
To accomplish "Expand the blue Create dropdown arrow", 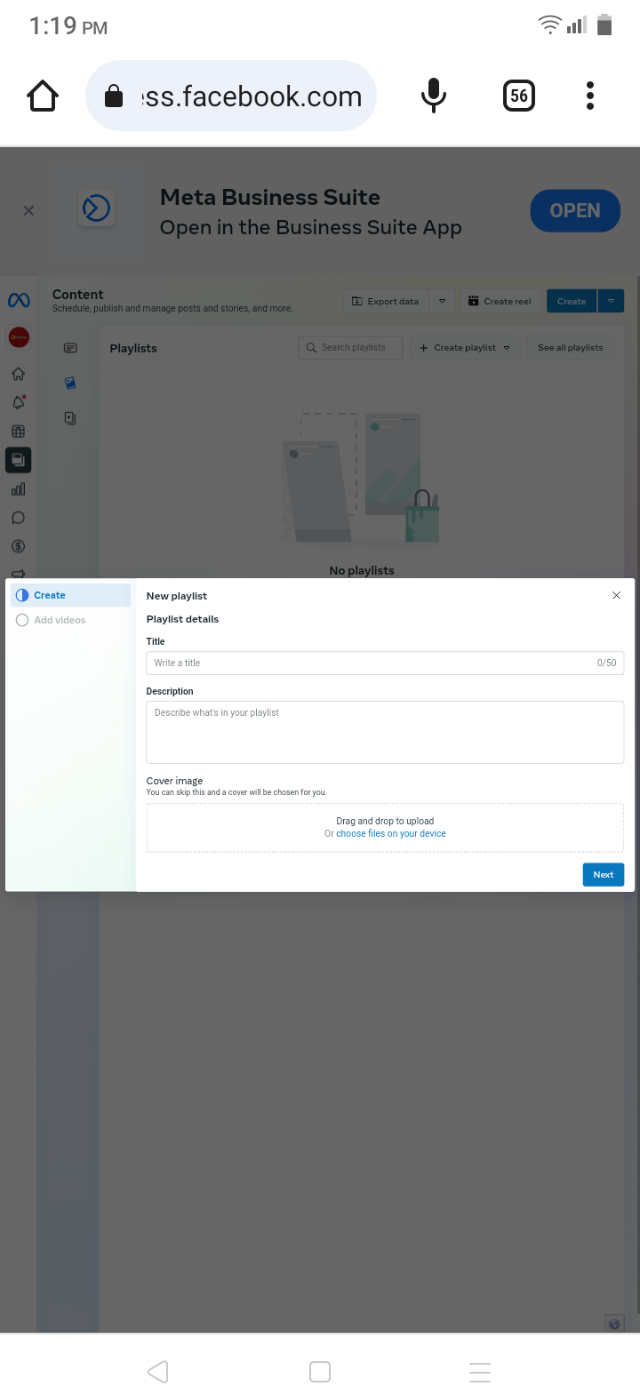I will tap(611, 301).
